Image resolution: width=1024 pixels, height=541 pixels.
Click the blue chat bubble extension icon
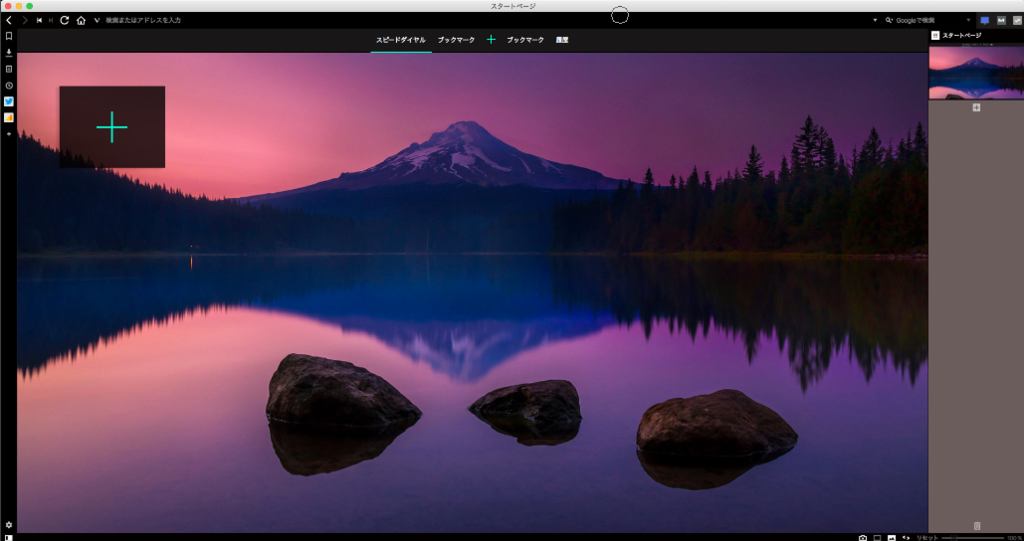click(x=985, y=21)
